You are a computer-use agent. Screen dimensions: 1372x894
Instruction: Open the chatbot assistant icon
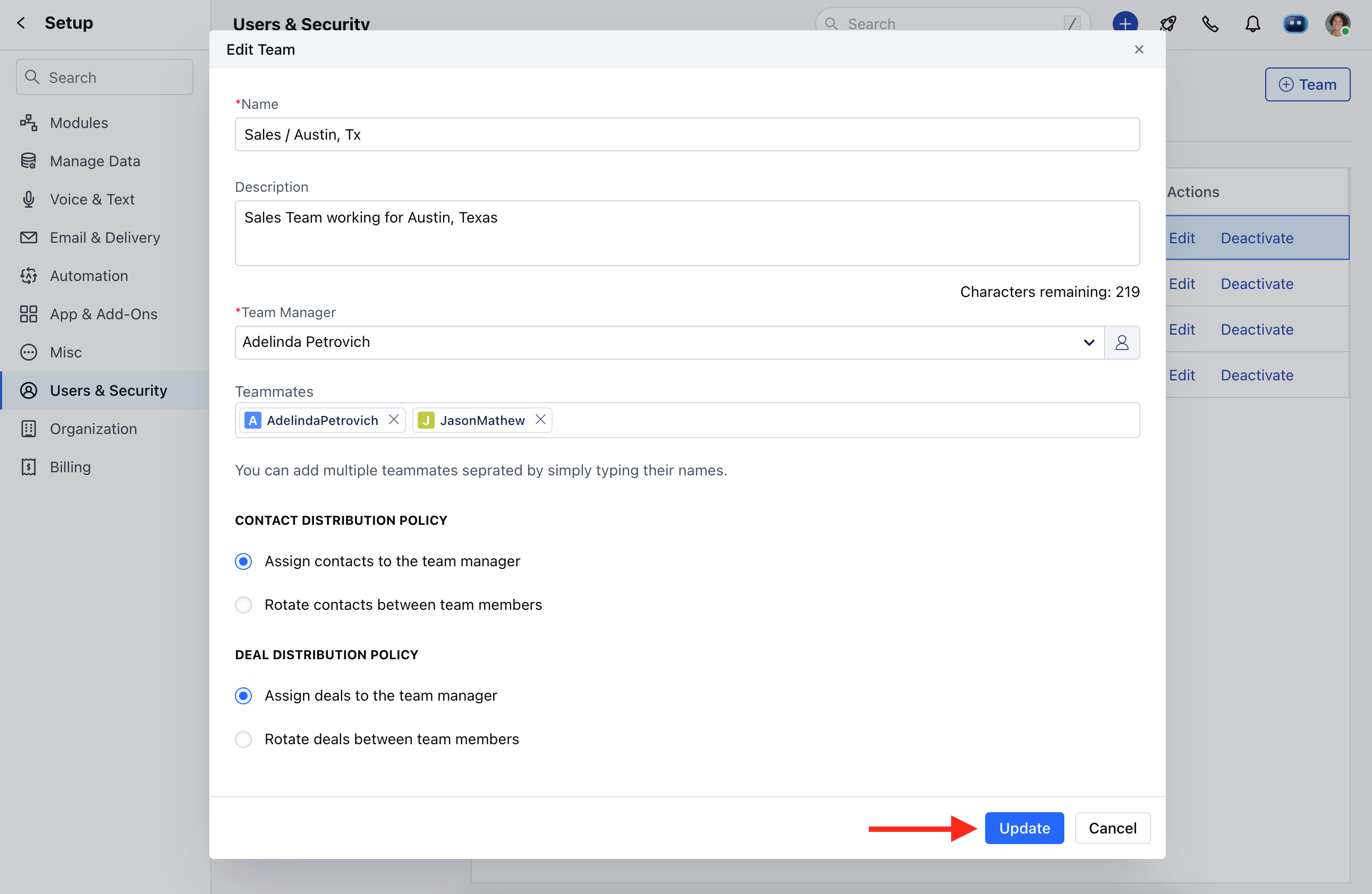[1295, 23]
